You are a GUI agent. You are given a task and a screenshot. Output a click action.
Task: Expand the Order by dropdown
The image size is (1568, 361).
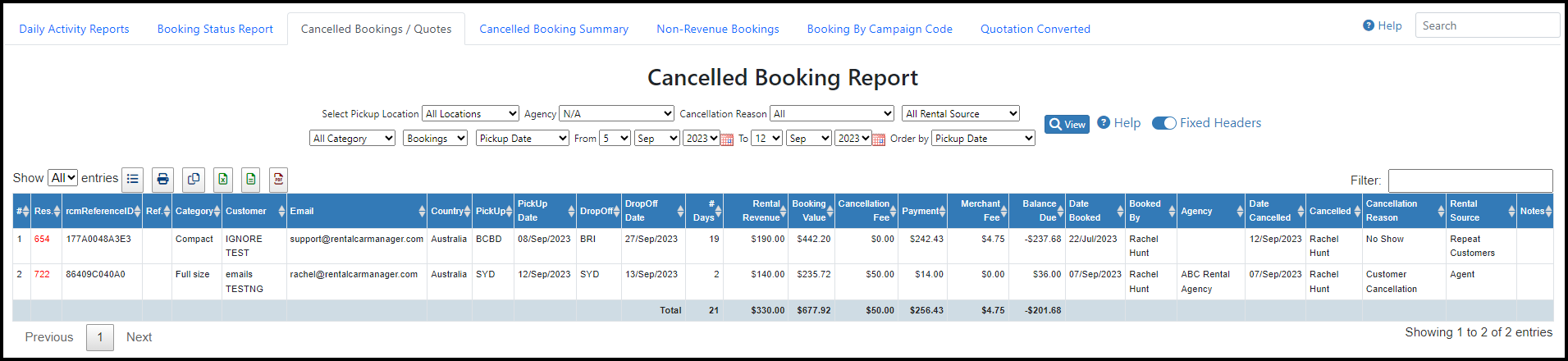coord(983,139)
